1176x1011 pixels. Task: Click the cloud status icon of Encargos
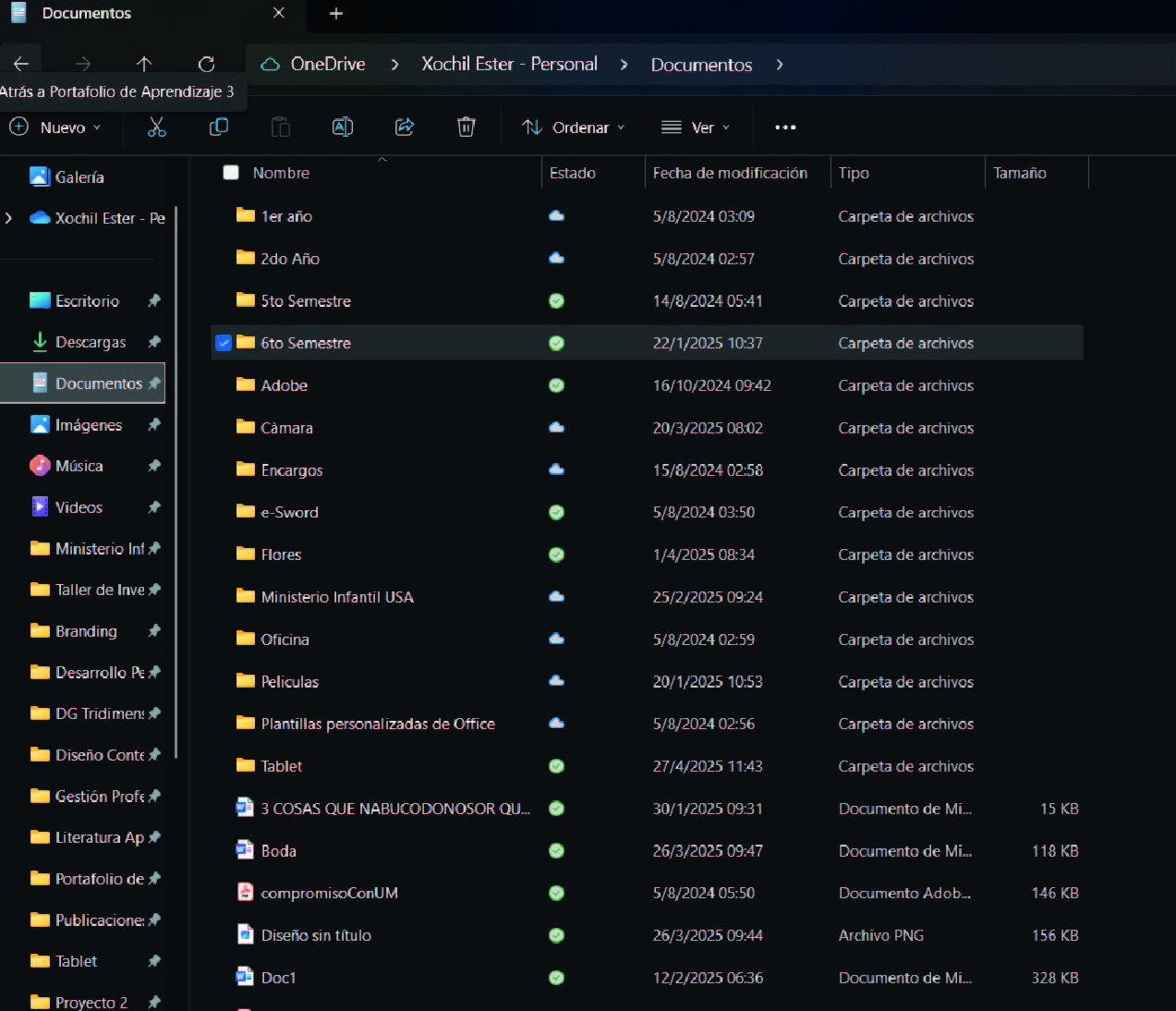click(x=556, y=469)
